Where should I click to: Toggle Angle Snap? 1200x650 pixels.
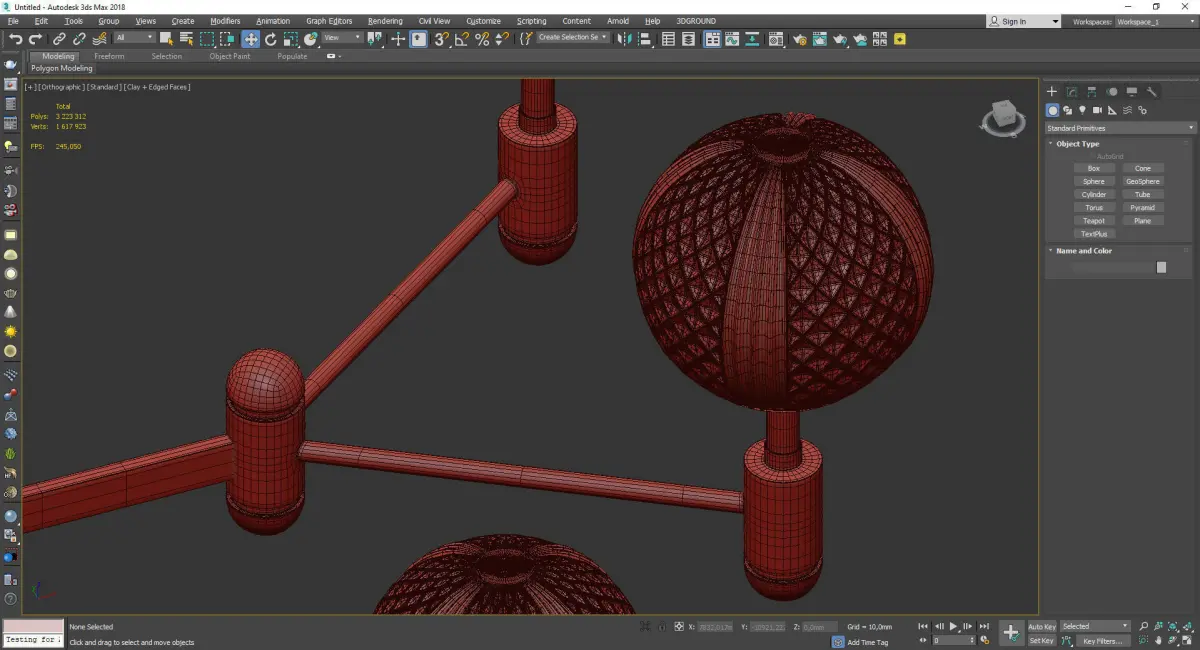point(462,39)
